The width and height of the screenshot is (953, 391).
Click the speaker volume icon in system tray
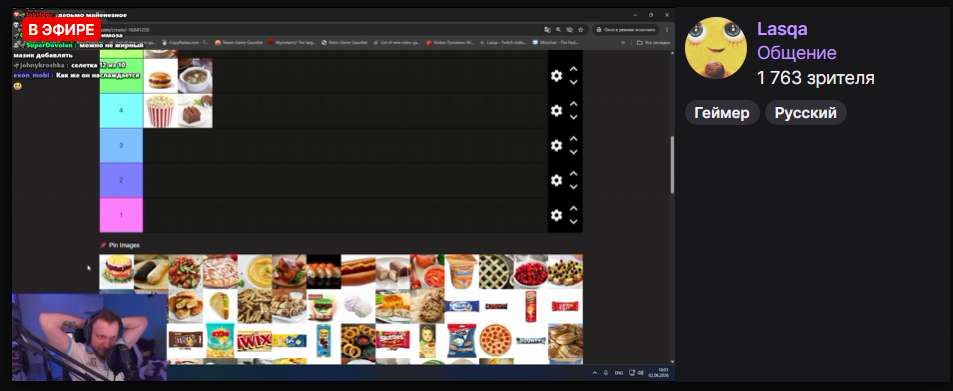click(x=640, y=372)
